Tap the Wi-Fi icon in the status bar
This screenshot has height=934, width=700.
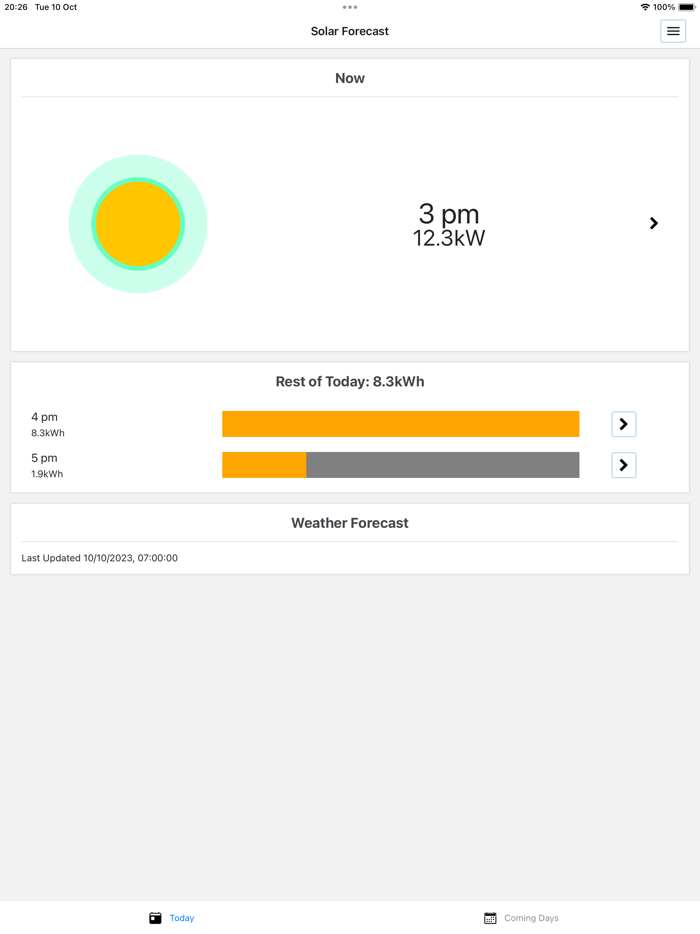pos(646,6)
